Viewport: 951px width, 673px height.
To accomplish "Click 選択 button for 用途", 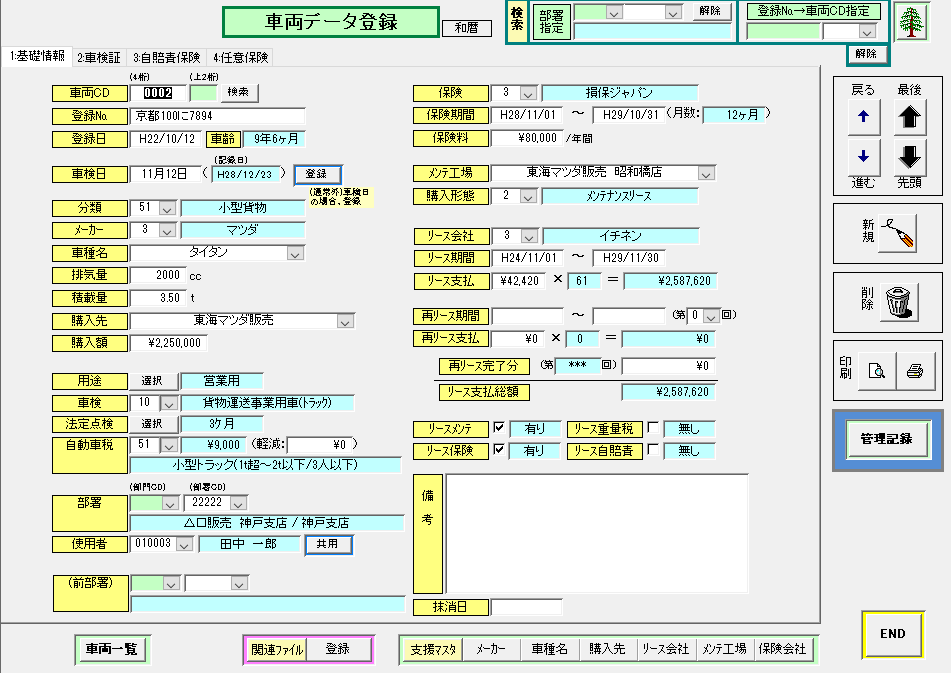I will pos(152,381).
